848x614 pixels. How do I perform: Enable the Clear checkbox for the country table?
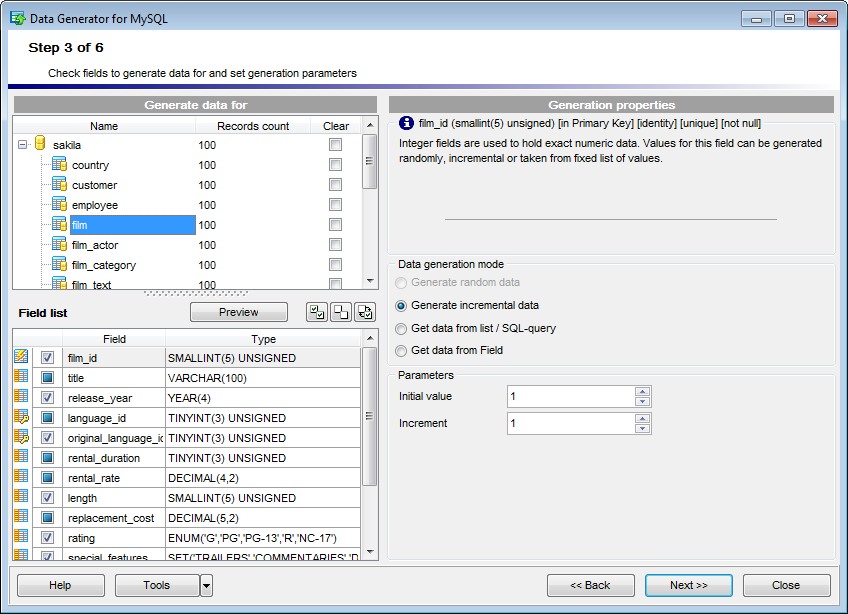tap(335, 164)
